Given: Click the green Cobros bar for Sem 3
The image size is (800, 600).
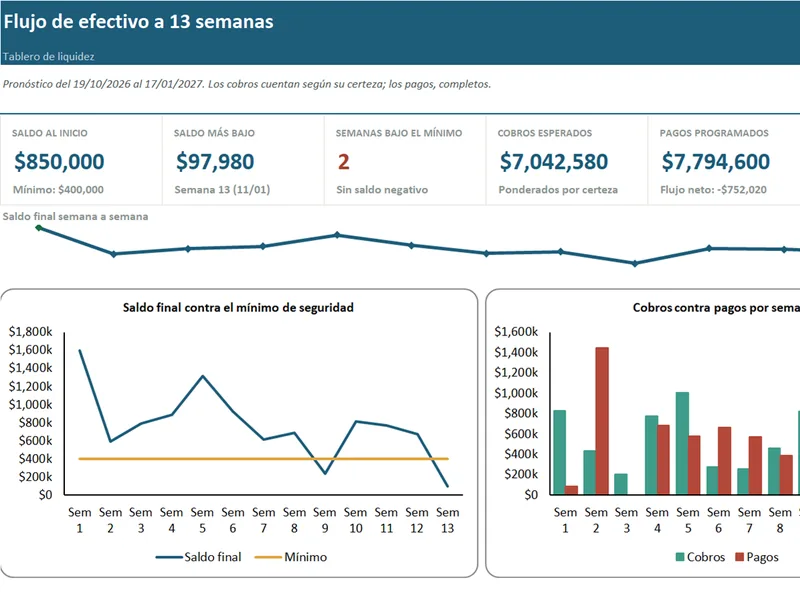Looking at the screenshot, I should point(621,484).
